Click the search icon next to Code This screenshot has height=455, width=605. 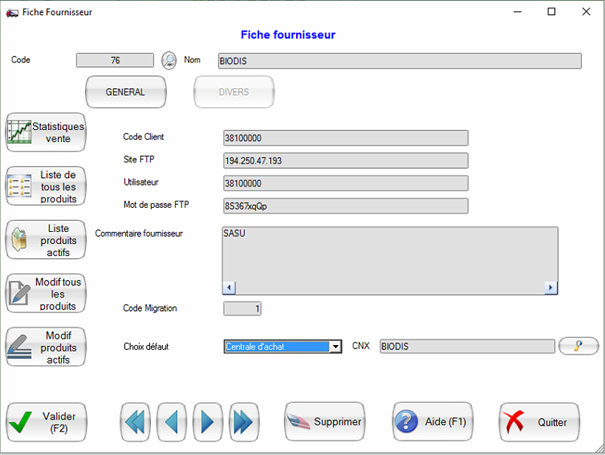pyautogui.click(x=169, y=60)
